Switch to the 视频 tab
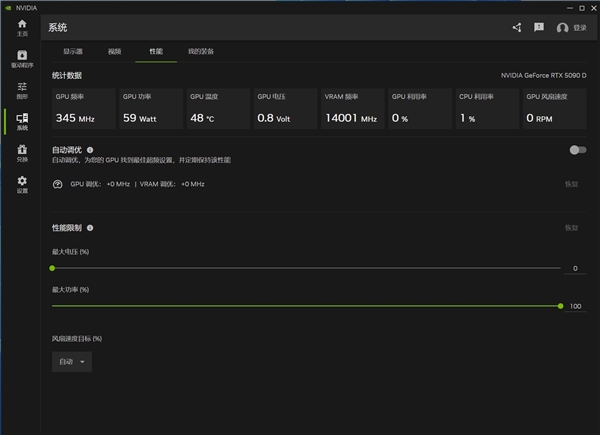The width and height of the screenshot is (600, 435). [114, 51]
